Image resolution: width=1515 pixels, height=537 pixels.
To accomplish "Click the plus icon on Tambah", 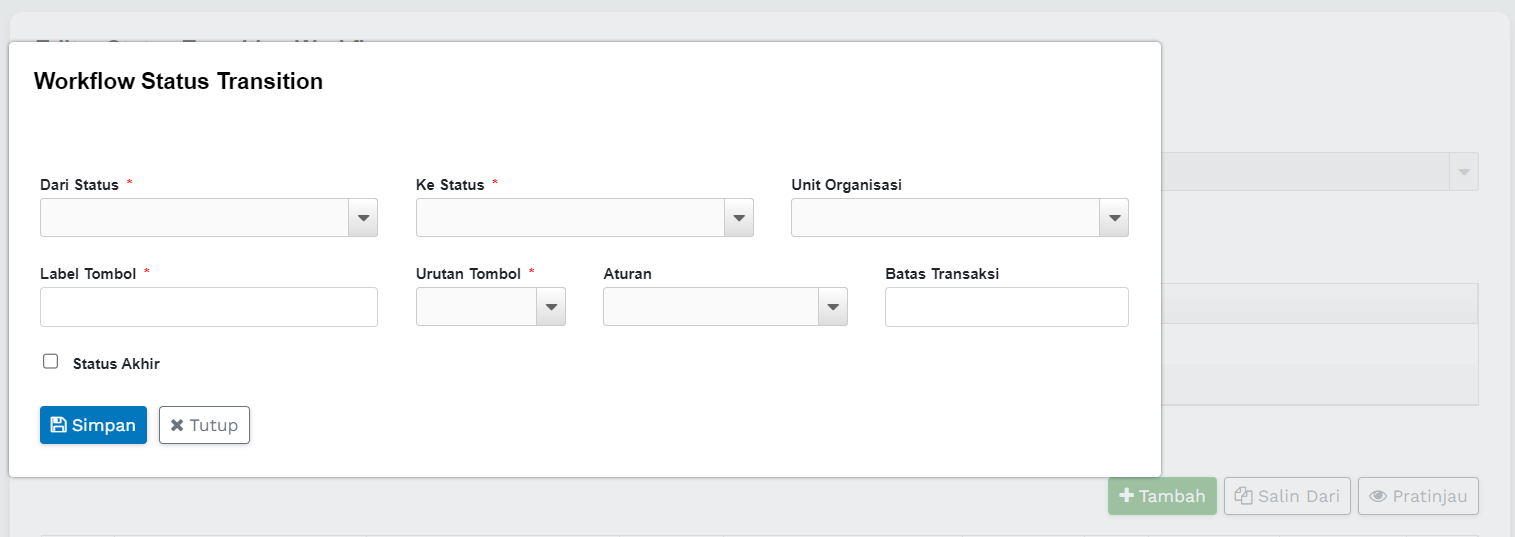I will pyautogui.click(x=1126, y=496).
